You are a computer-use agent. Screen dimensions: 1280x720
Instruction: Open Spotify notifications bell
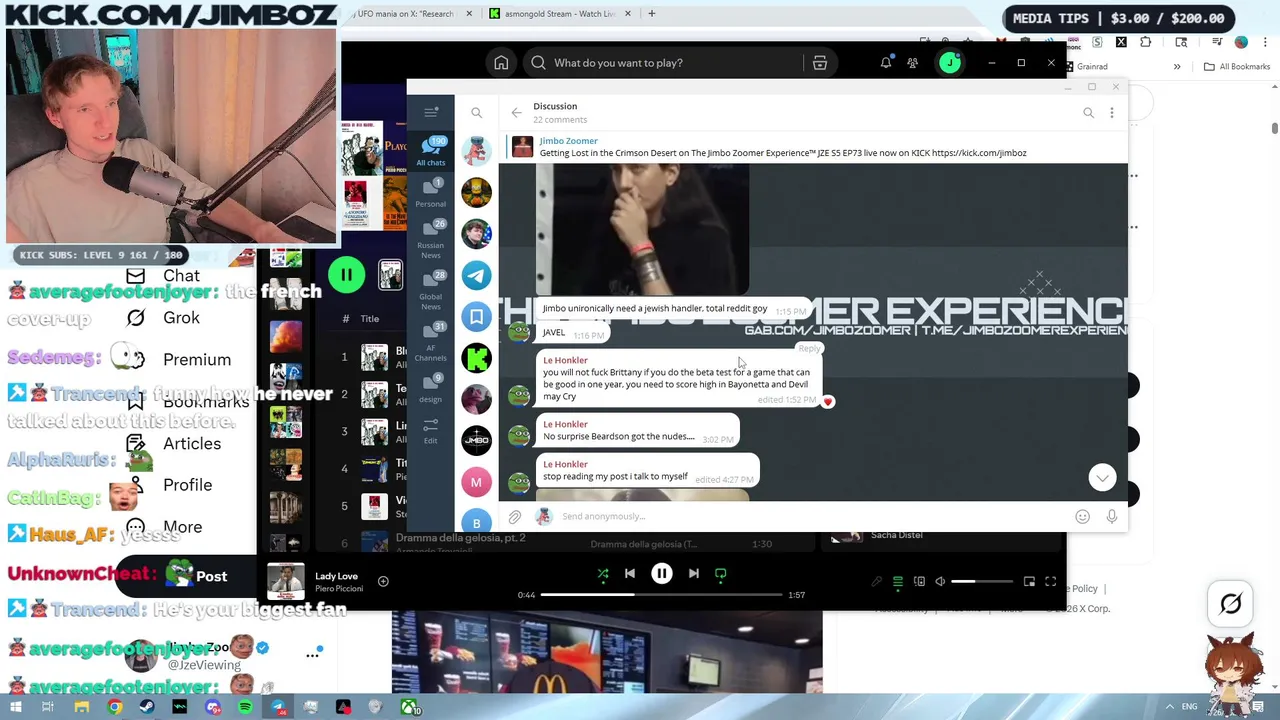[886, 63]
